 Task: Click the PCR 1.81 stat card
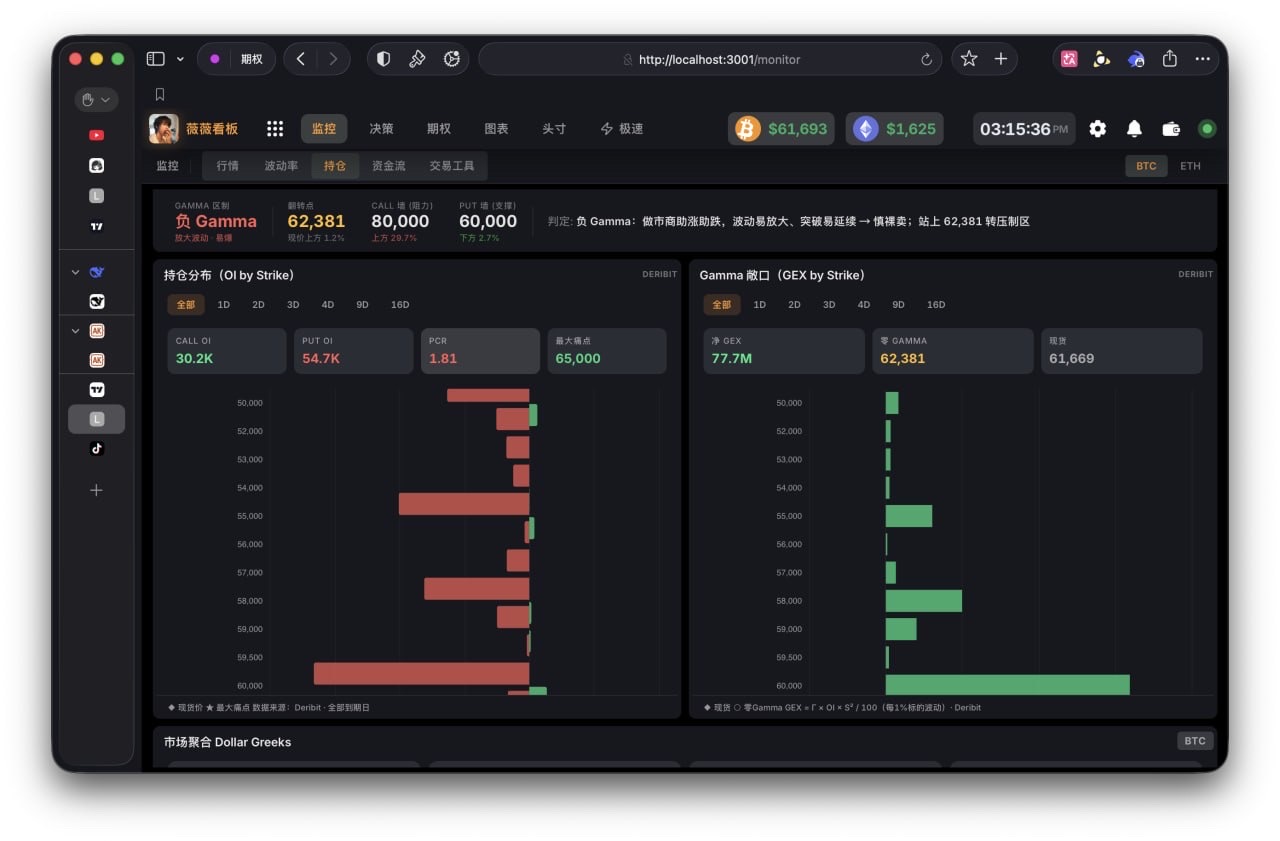pyautogui.click(x=480, y=351)
